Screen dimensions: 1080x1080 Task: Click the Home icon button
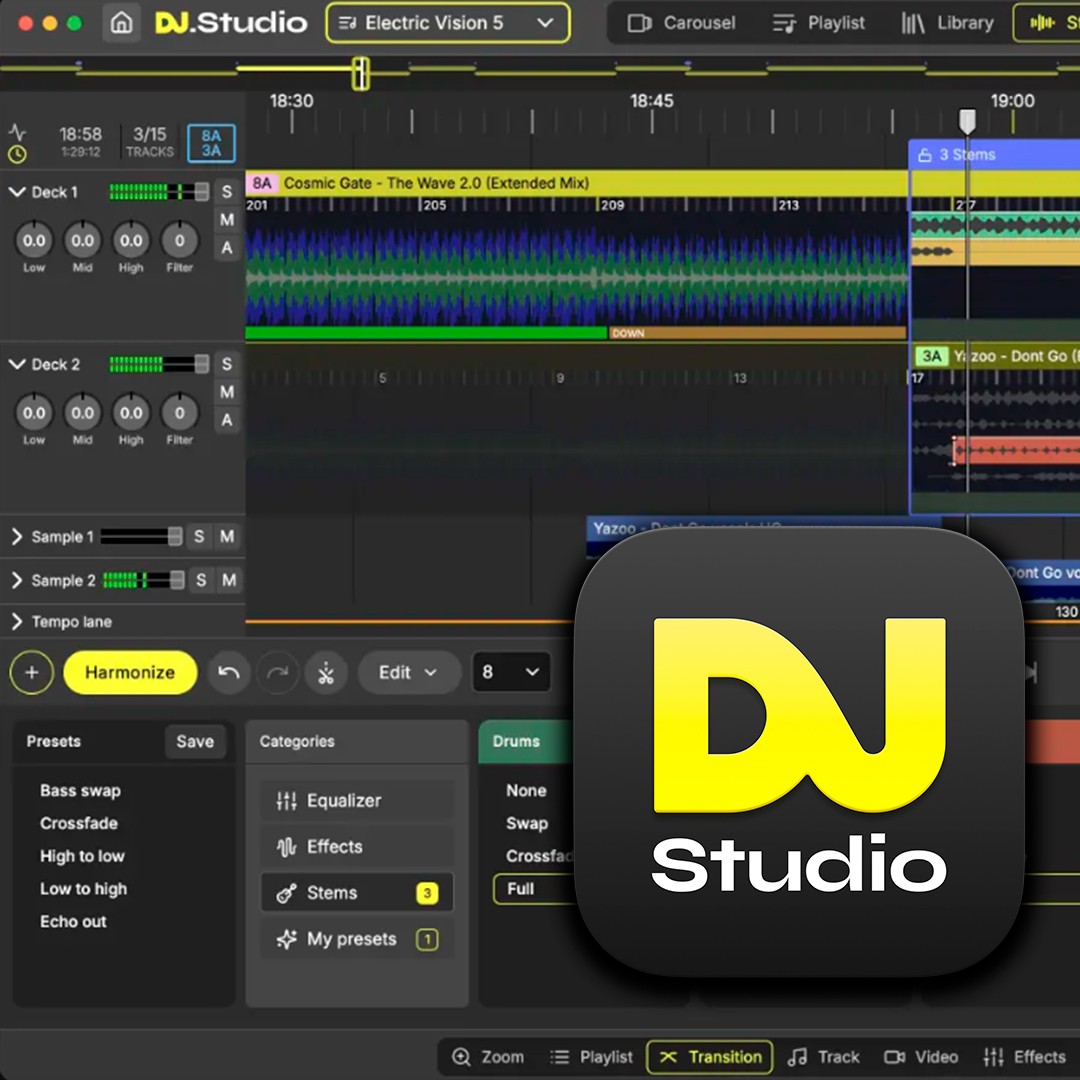pyautogui.click(x=121, y=23)
